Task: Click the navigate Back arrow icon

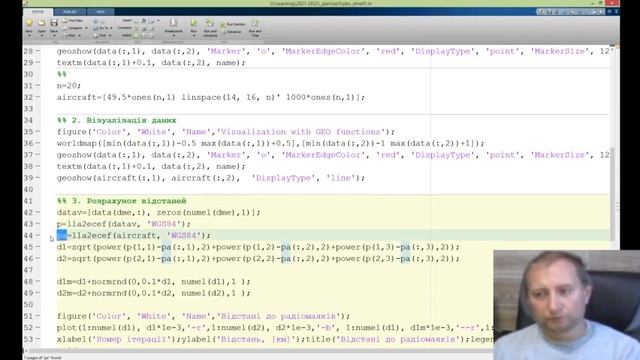Action: pyautogui.click(x=96, y=21)
